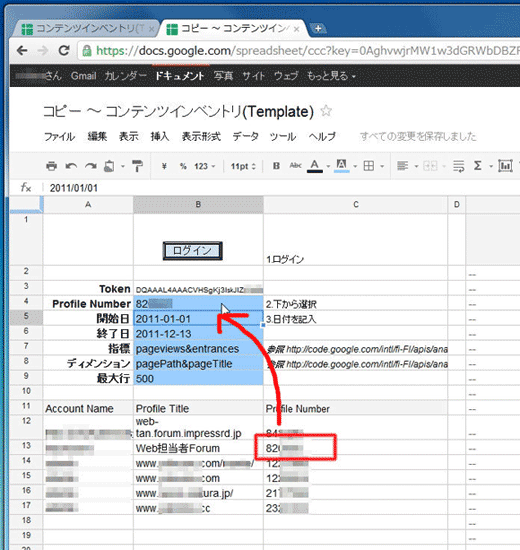Viewport: 520px width, 550px height.
Task: Click the Gmail link in the top bar
Action: [x=84, y=76]
